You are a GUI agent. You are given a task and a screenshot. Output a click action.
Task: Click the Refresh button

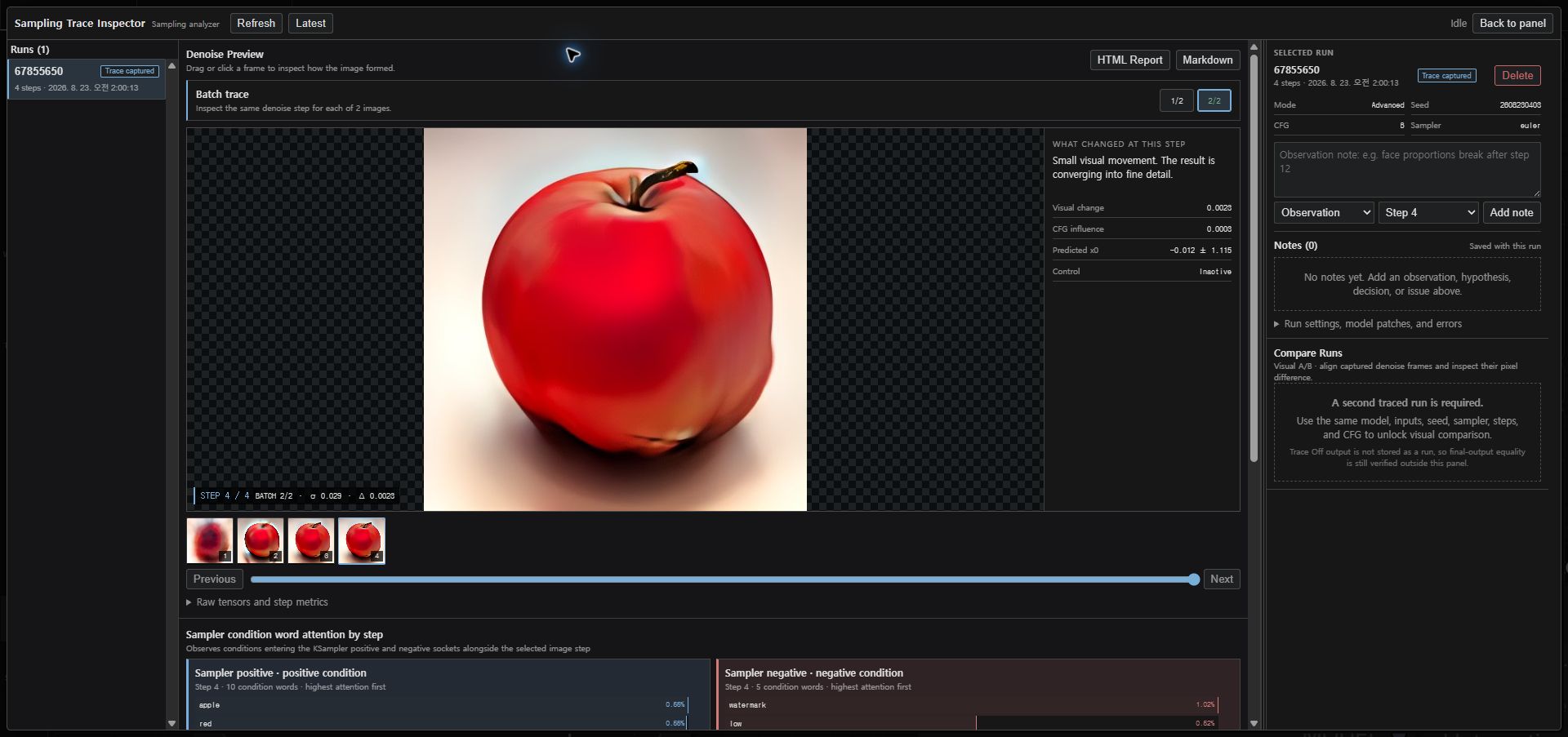pos(256,24)
